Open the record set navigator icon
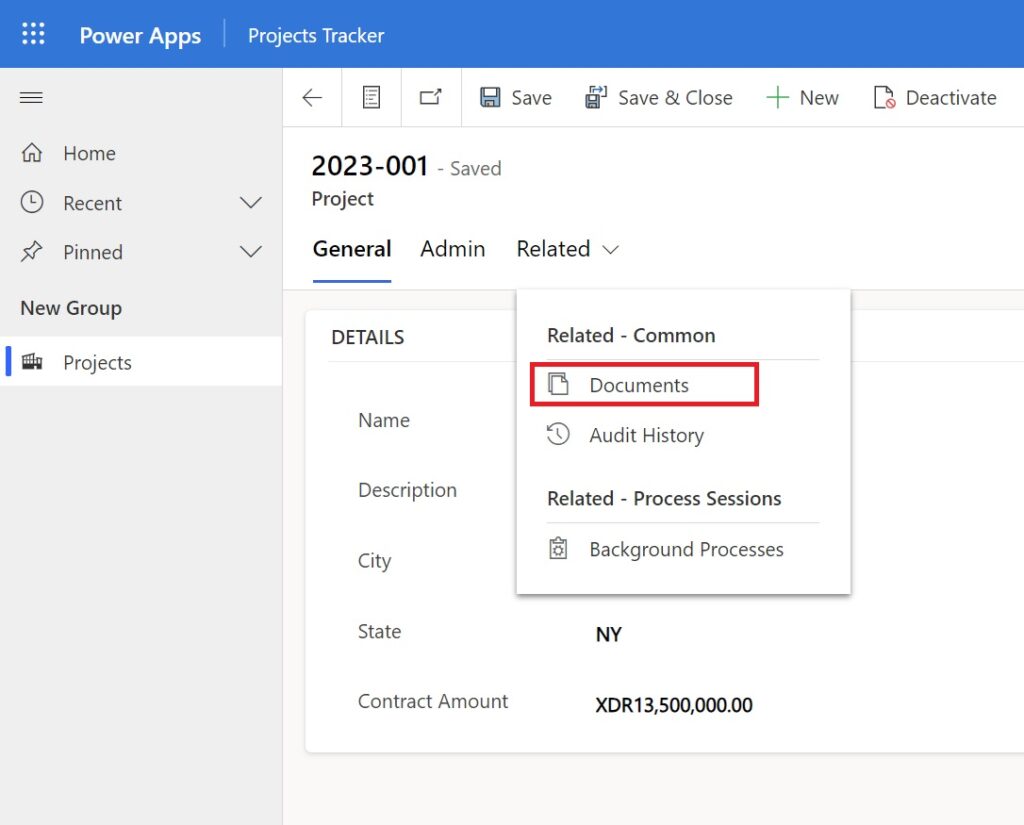Viewport: 1024px width, 825px height. tap(371, 97)
